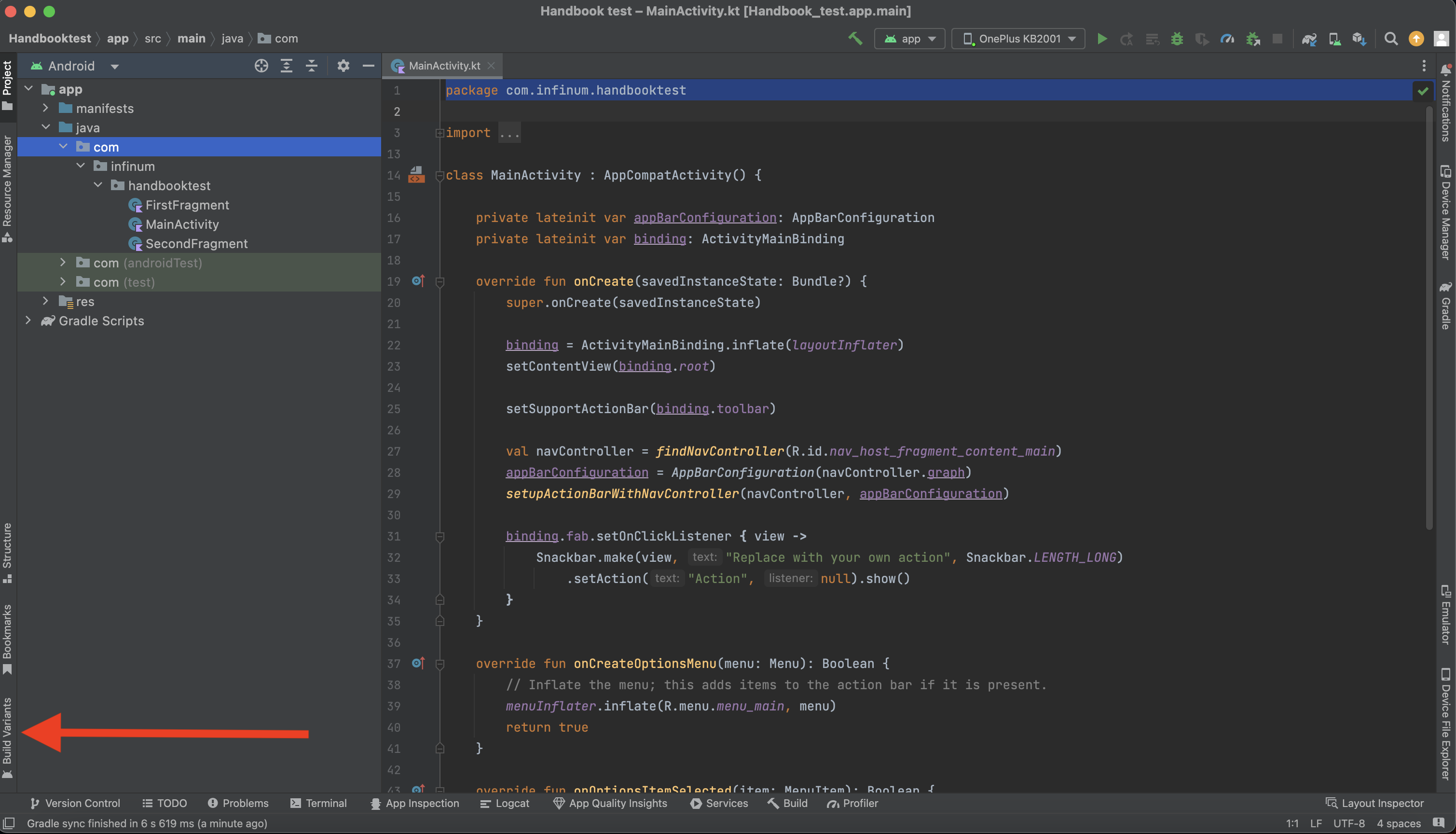Open the Android project view dropdown
1456x834 pixels.
(x=75, y=66)
